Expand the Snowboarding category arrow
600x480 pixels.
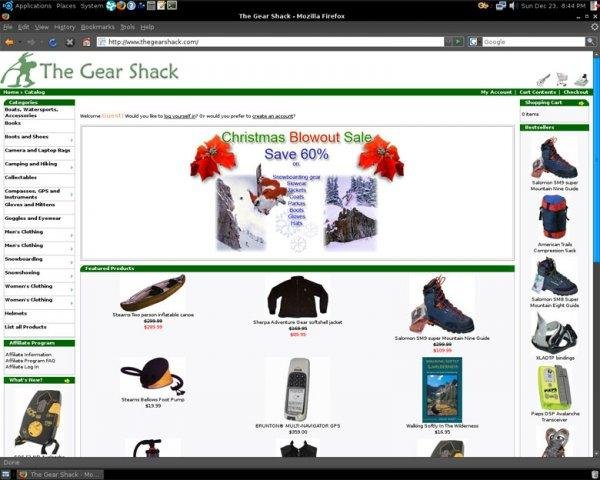[72, 263]
